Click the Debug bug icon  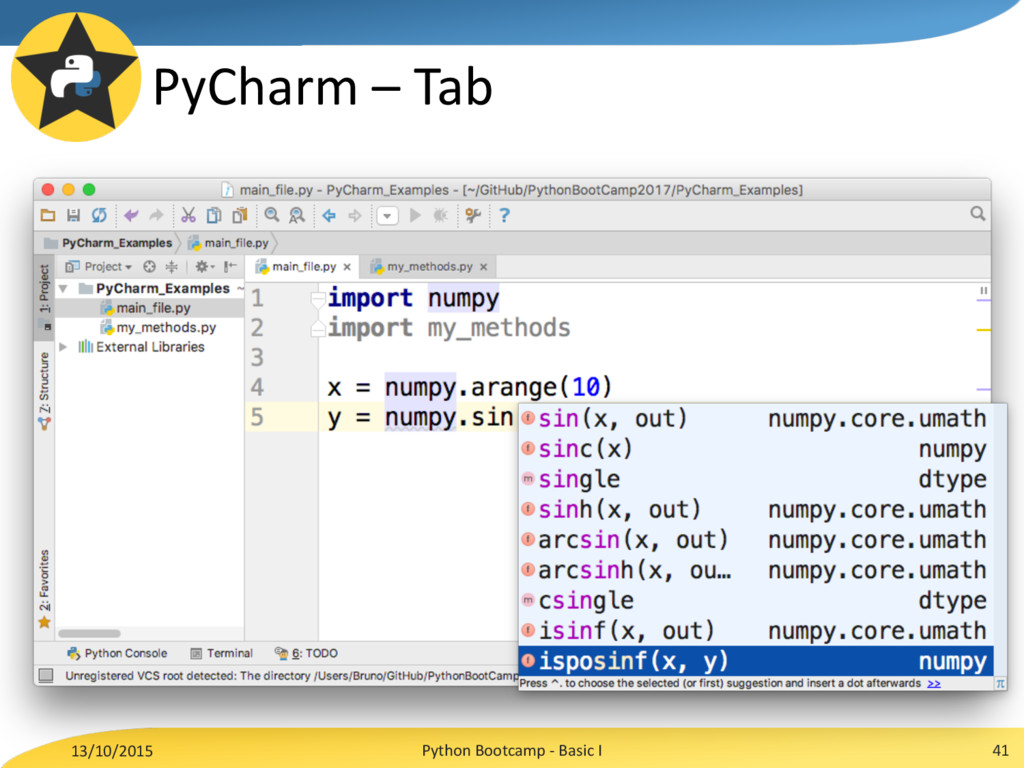[441, 216]
